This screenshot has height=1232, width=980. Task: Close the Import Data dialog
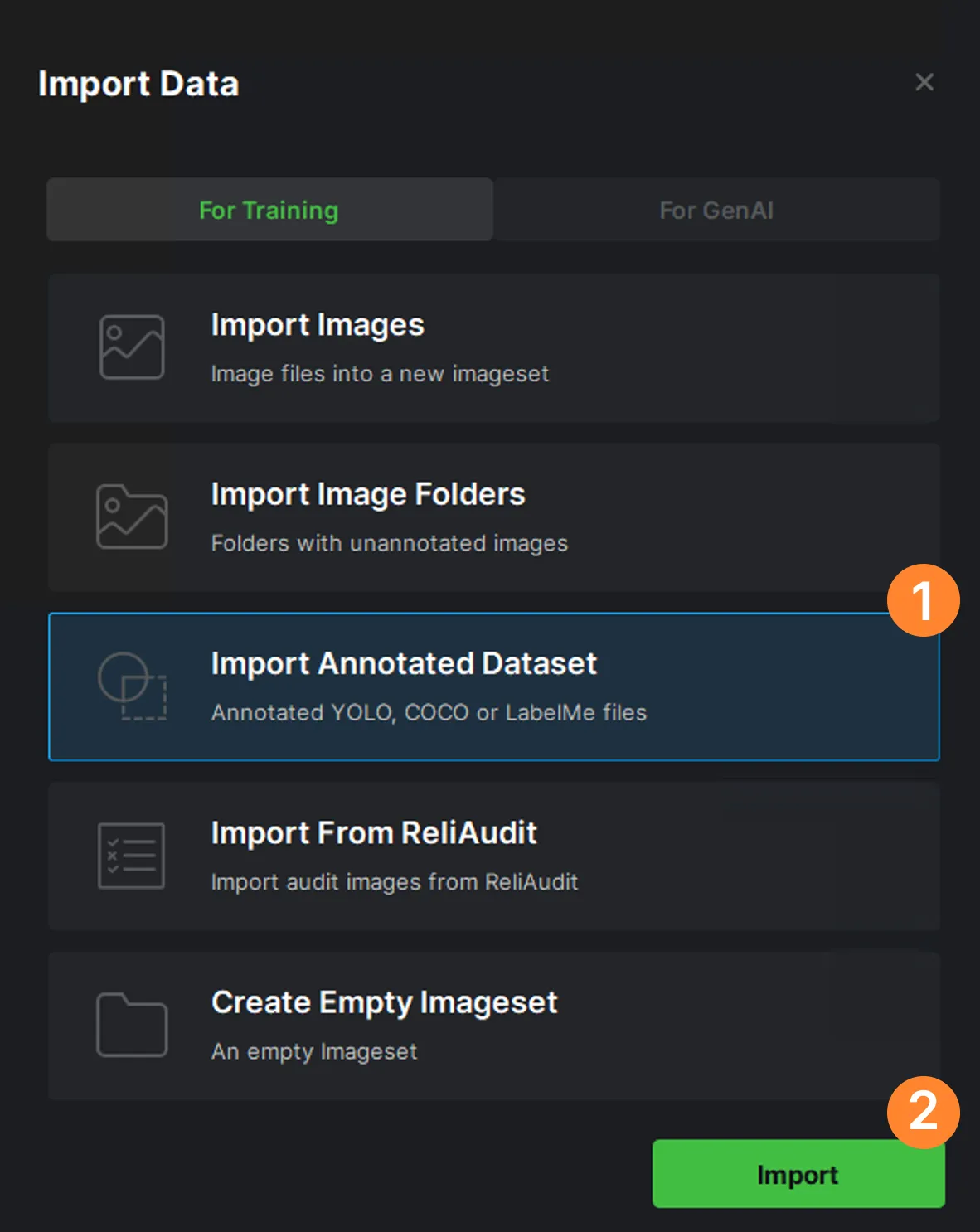(924, 82)
